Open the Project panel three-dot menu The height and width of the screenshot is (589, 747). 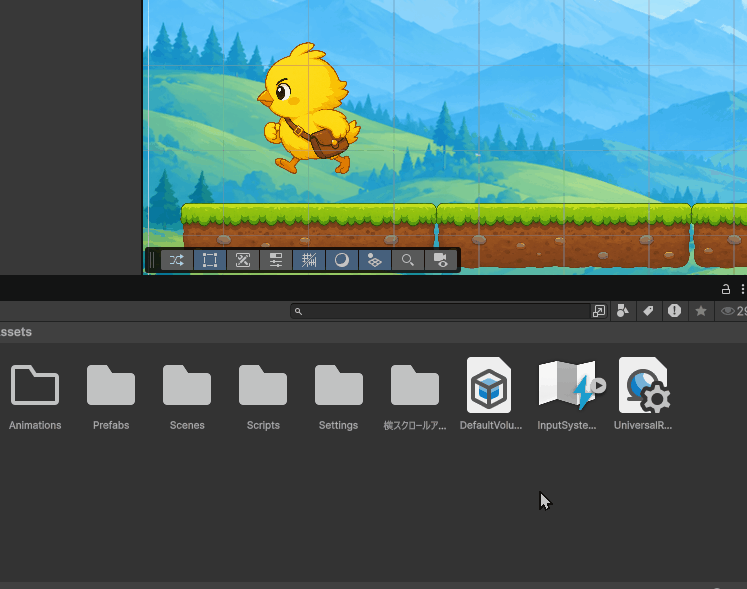[x=742, y=289]
